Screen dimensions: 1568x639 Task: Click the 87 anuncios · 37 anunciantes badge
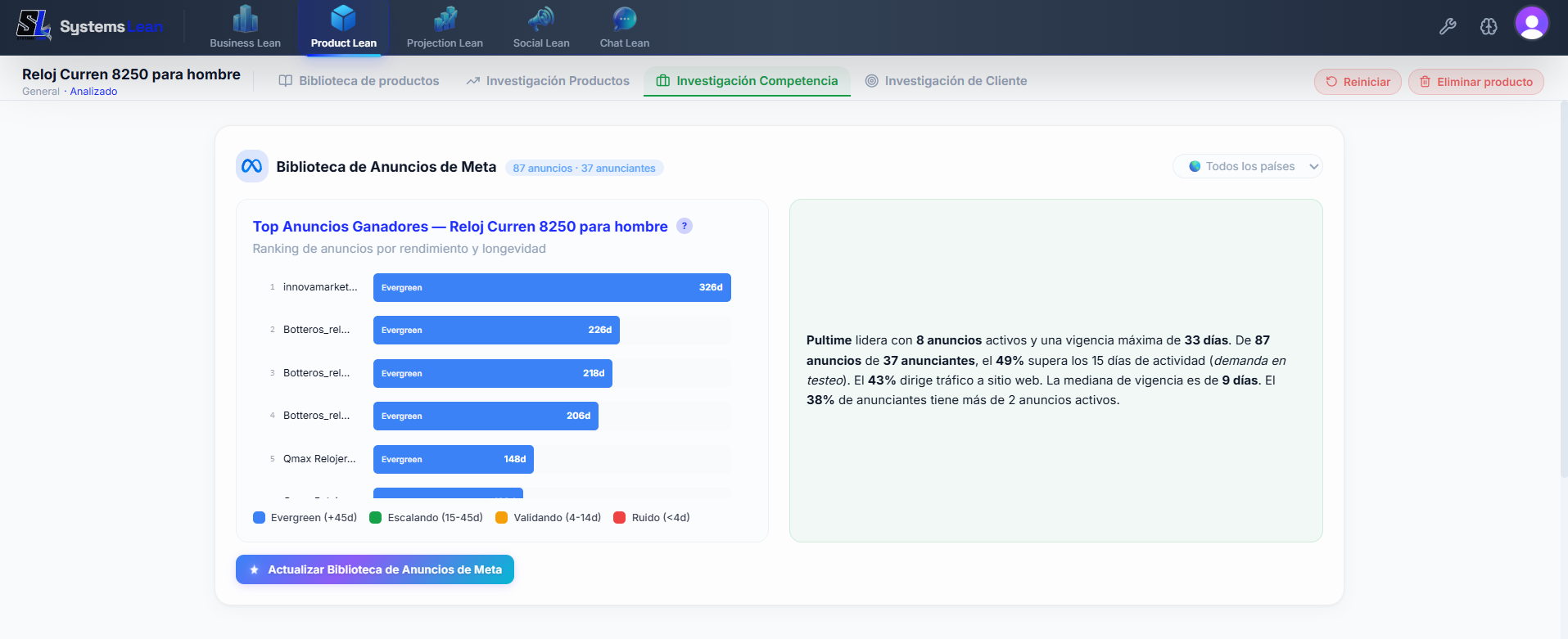click(584, 168)
